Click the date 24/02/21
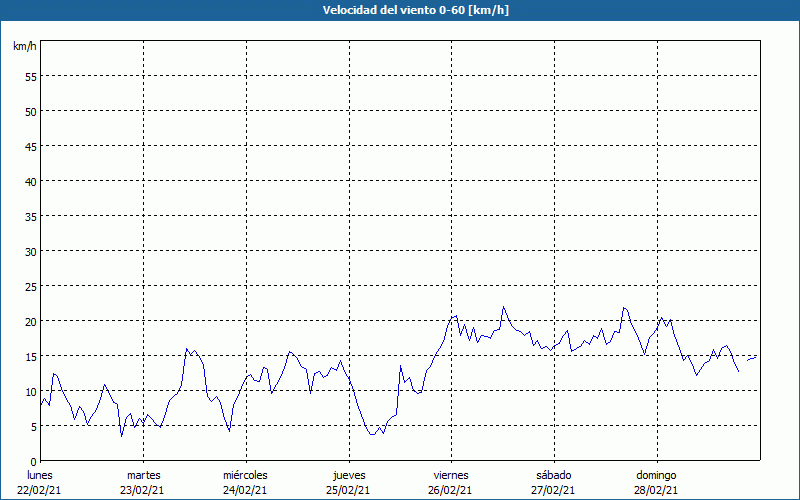 coord(245,490)
